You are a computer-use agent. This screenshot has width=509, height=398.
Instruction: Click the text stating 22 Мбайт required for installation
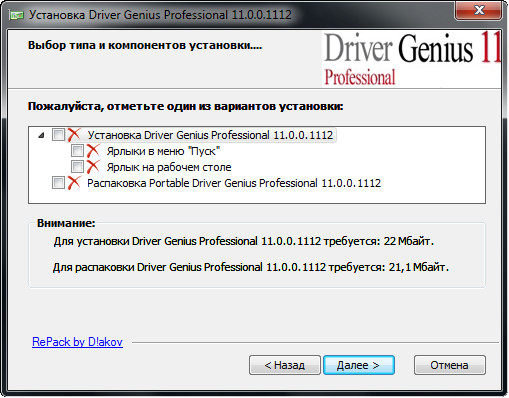(x=244, y=241)
